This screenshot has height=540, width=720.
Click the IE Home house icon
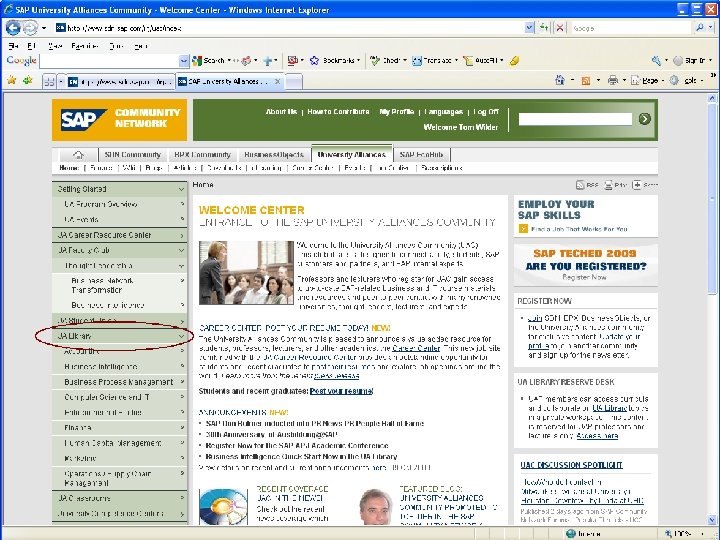click(560, 80)
